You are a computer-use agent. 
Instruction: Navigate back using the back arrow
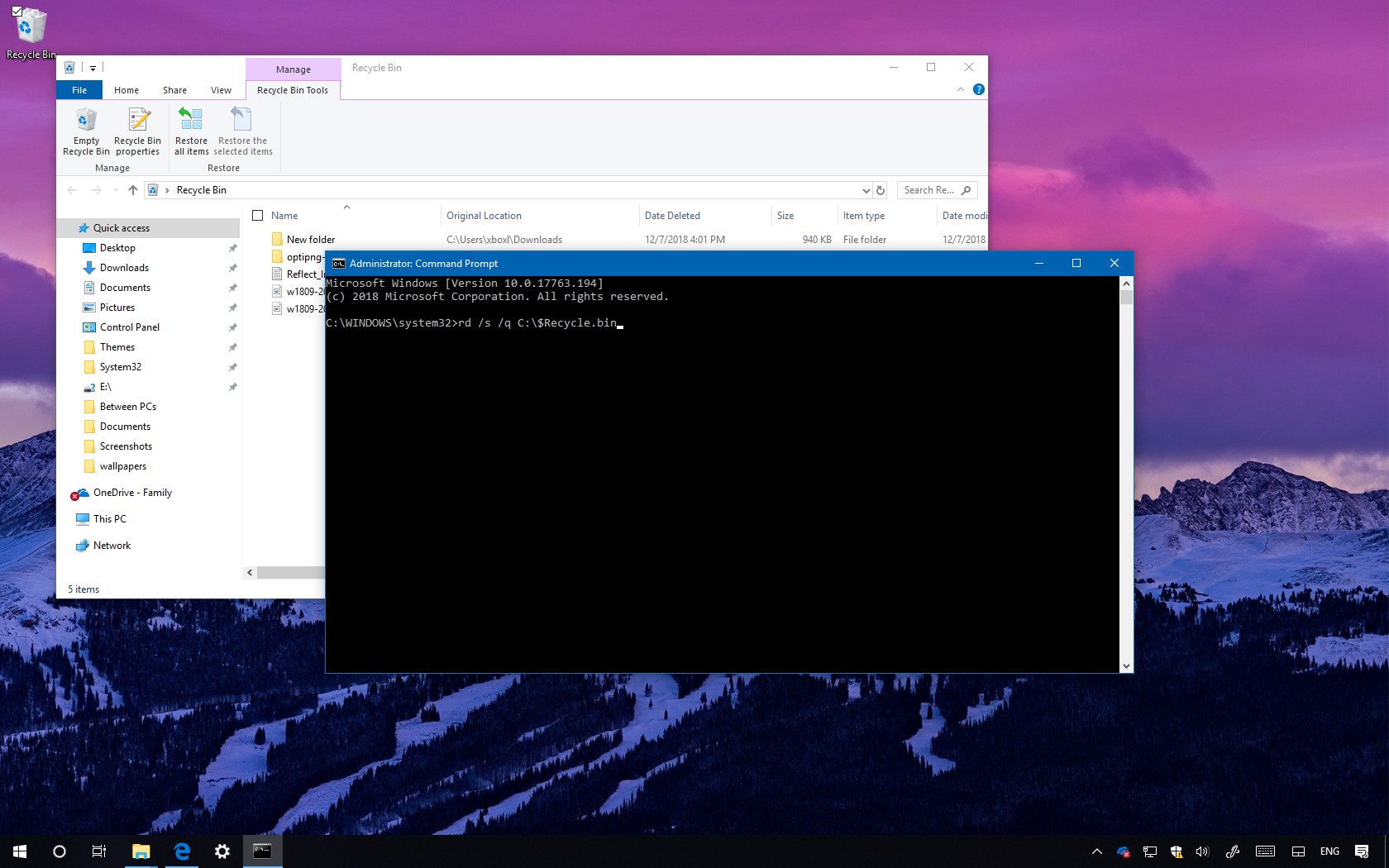[x=72, y=190]
